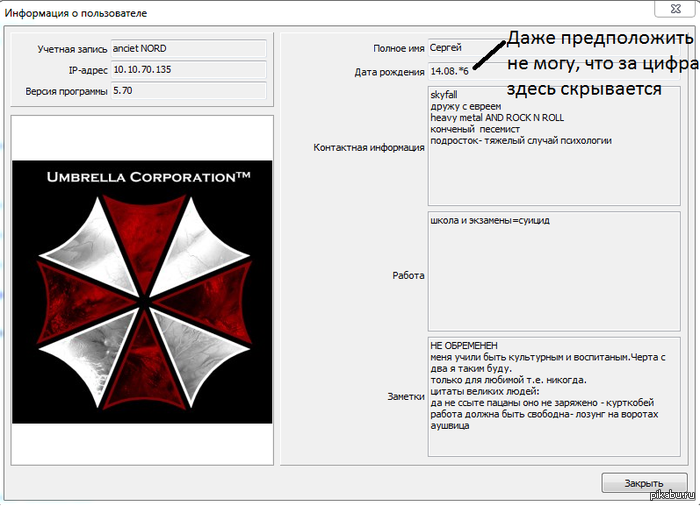Click the Закрыть button
Image resolution: width=700 pixels, height=506 pixels.
tap(644, 483)
